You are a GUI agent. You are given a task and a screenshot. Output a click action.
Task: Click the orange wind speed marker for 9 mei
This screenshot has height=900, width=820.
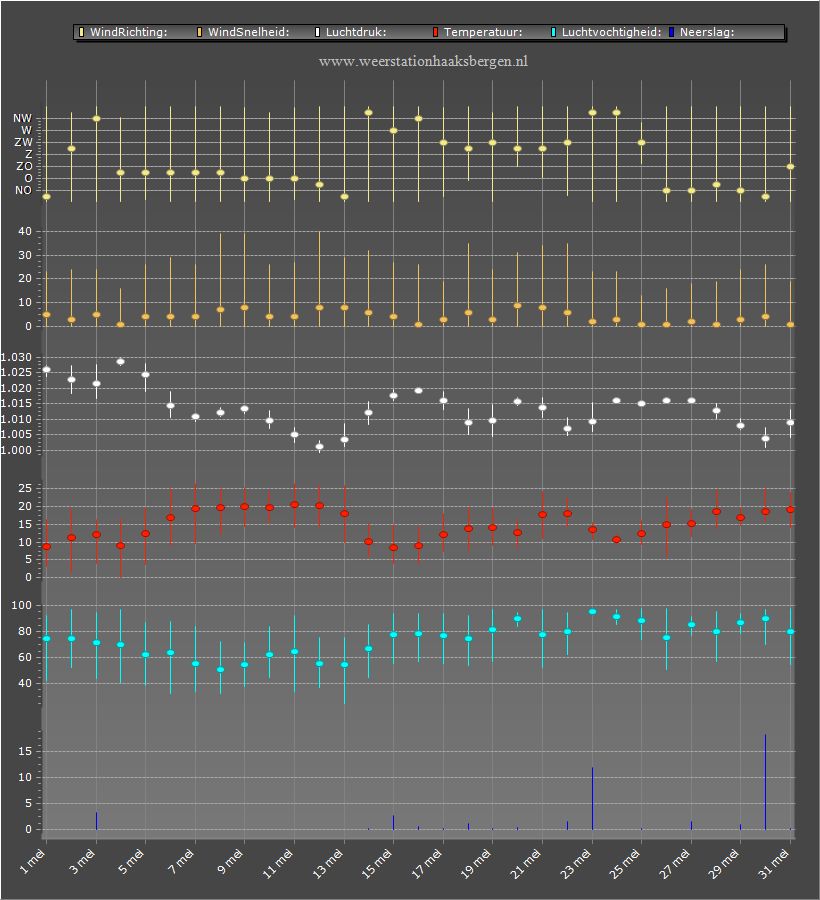coord(244,308)
